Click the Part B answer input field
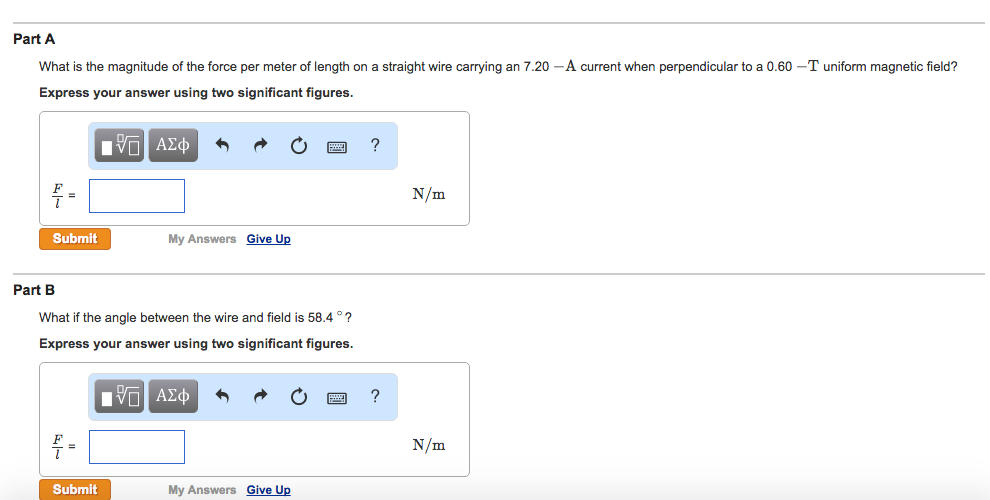990x500 pixels. pyautogui.click(x=137, y=447)
